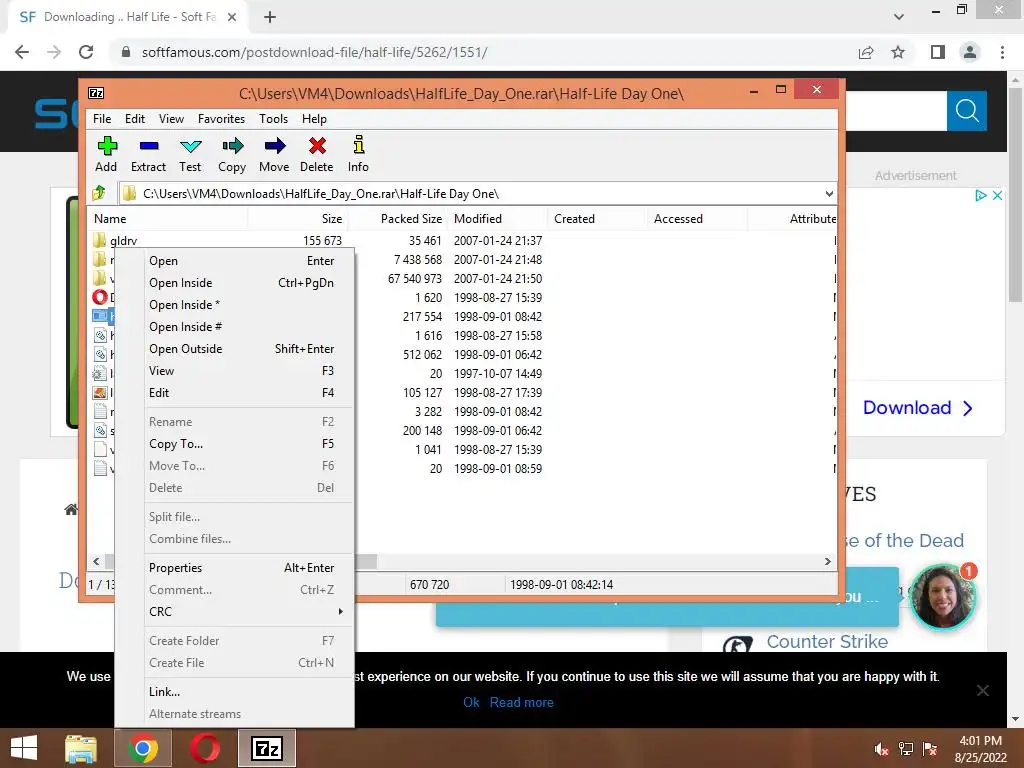This screenshot has width=1024, height=768.
Task: Open the Counter Strike link
Action: [x=827, y=641]
